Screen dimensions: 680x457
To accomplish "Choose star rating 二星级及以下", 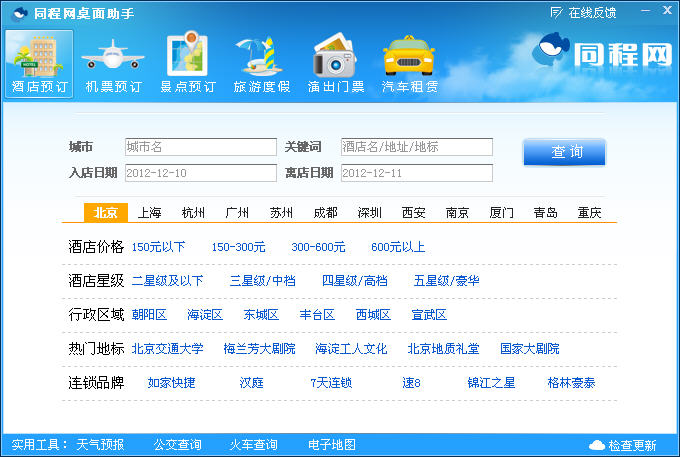I will click(x=167, y=281).
